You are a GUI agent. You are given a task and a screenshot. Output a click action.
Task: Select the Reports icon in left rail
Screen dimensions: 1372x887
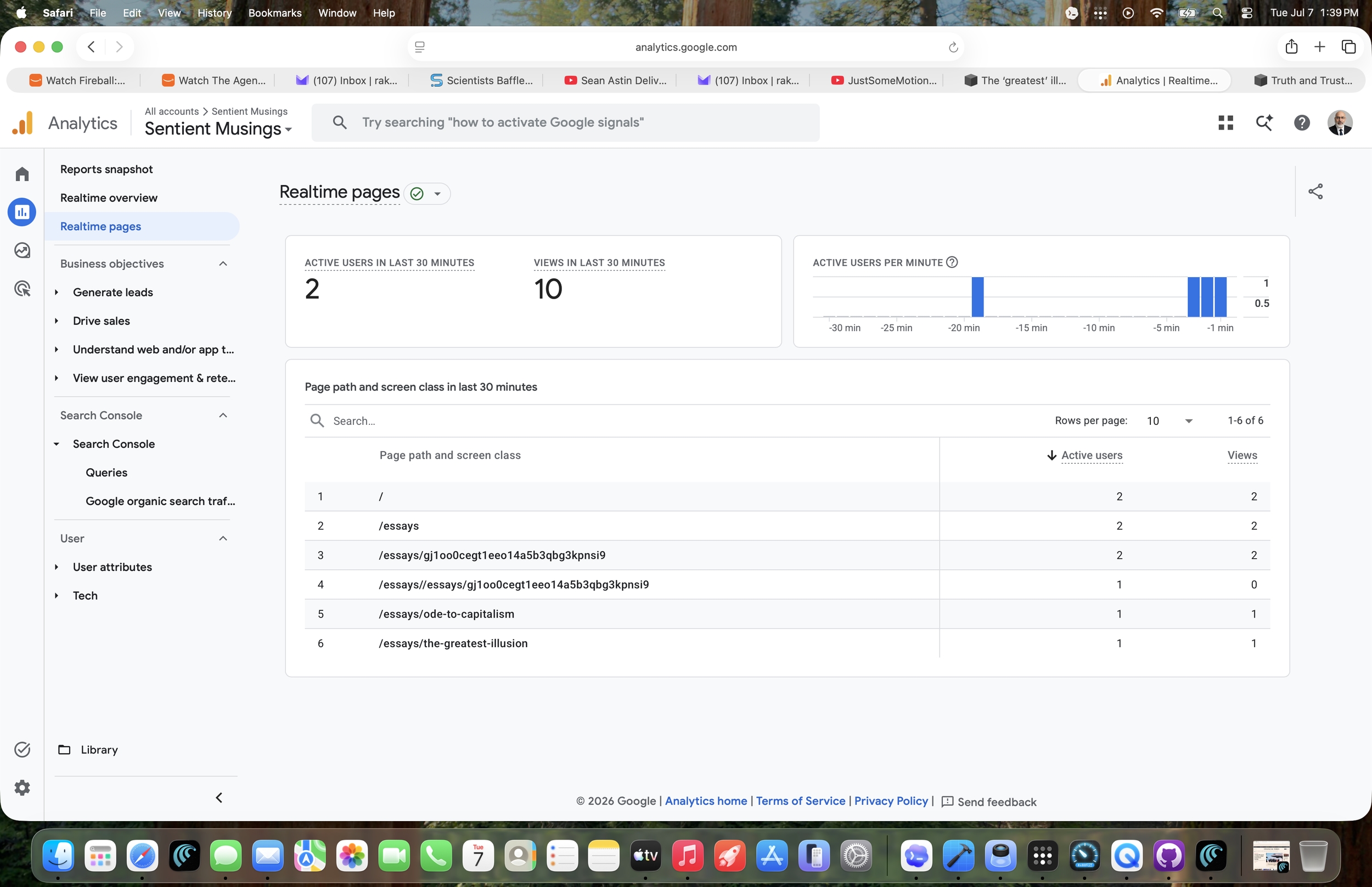[x=22, y=212]
